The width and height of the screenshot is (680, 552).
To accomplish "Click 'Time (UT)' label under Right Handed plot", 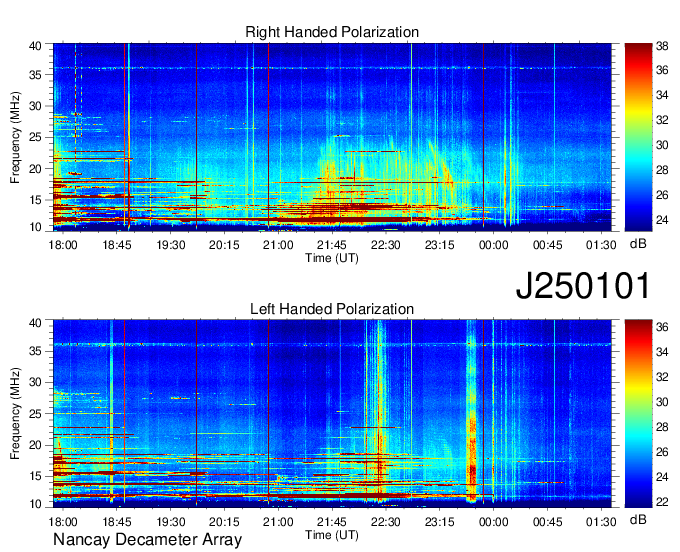I will [x=332, y=258].
